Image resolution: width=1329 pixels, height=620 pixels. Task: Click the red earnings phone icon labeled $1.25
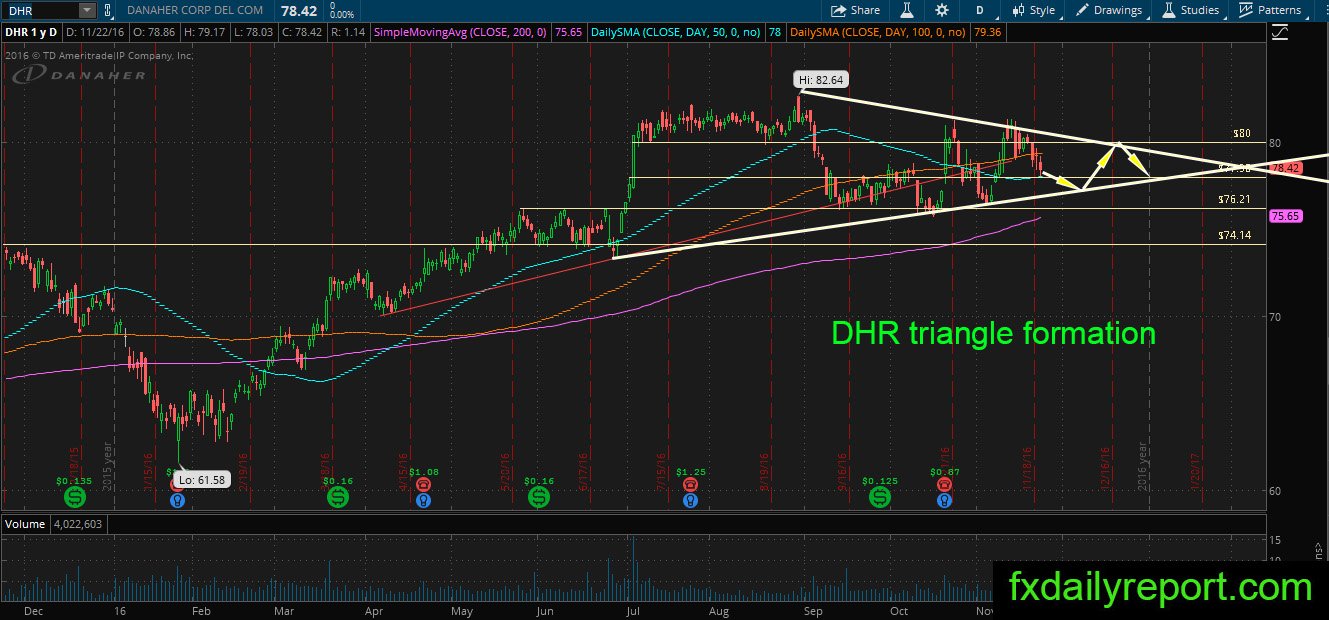tap(690, 484)
